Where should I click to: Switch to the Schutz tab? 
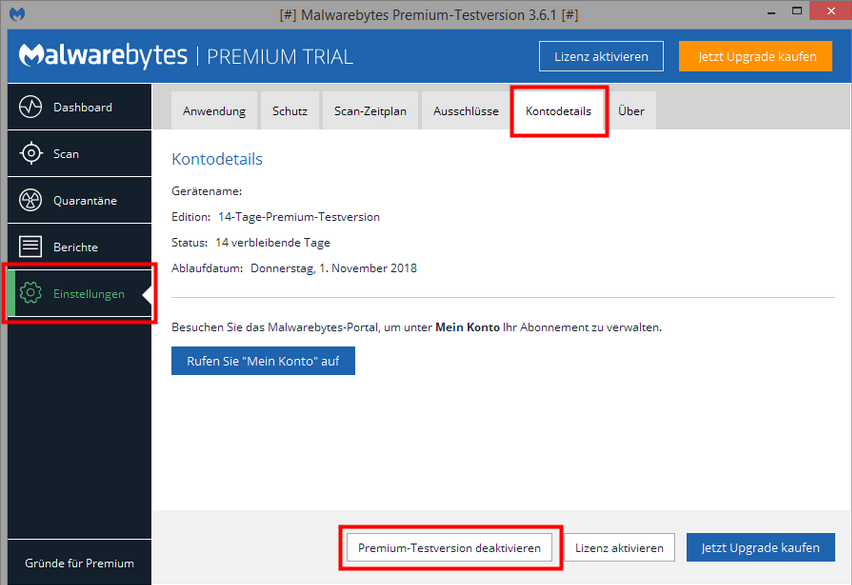click(x=290, y=111)
